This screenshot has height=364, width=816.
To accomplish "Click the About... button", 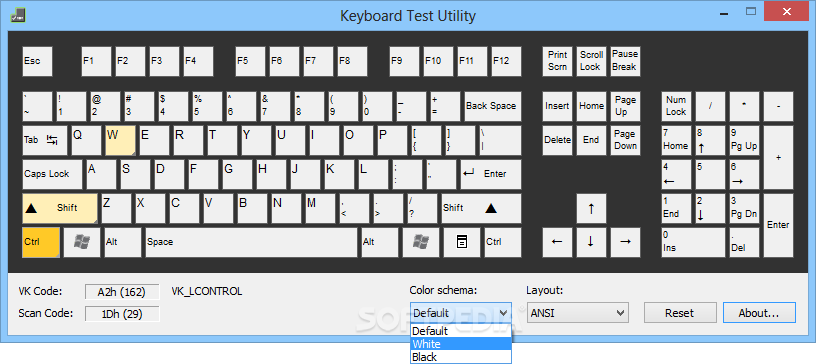I will point(759,313).
